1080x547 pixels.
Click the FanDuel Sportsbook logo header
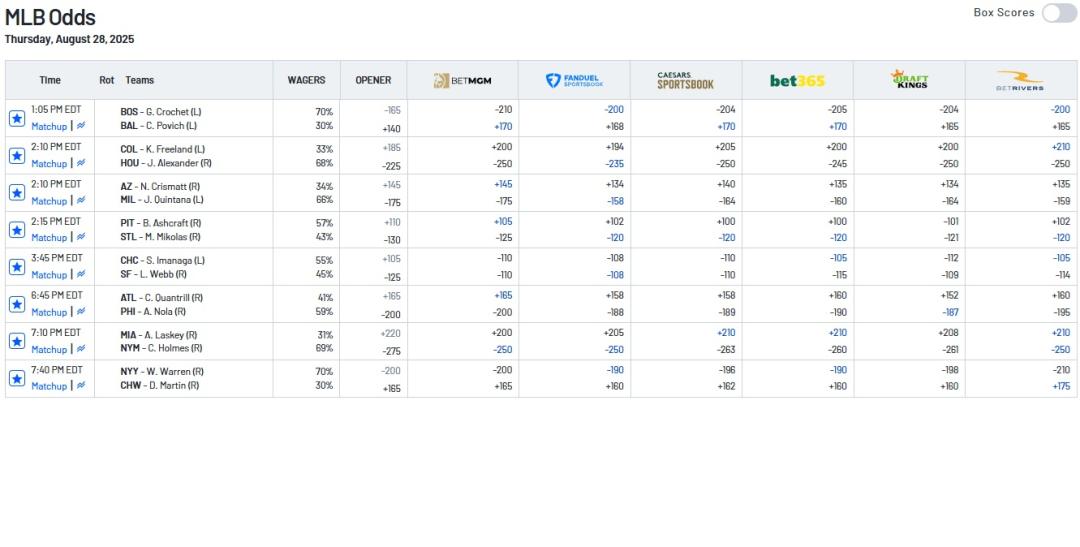pyautogui.click(x=574, y=80)
